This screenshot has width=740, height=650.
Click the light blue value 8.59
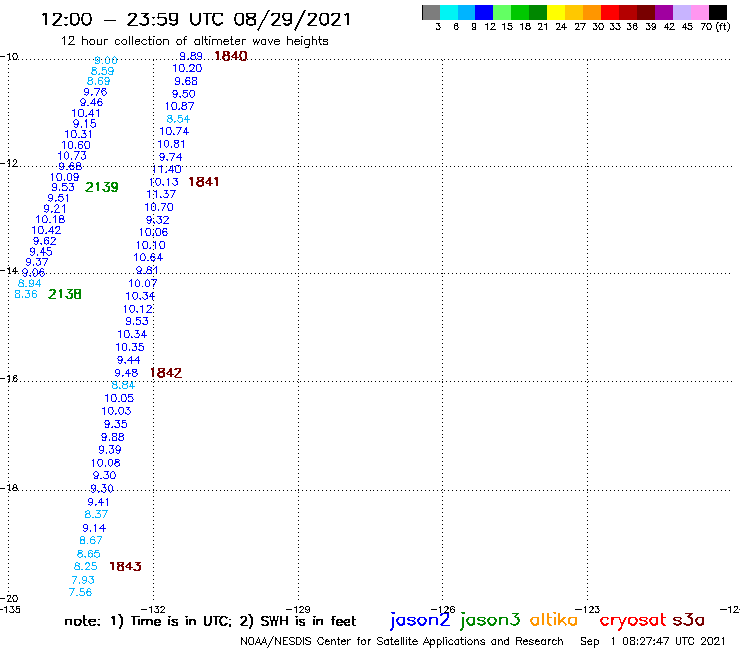pos(102,72)
